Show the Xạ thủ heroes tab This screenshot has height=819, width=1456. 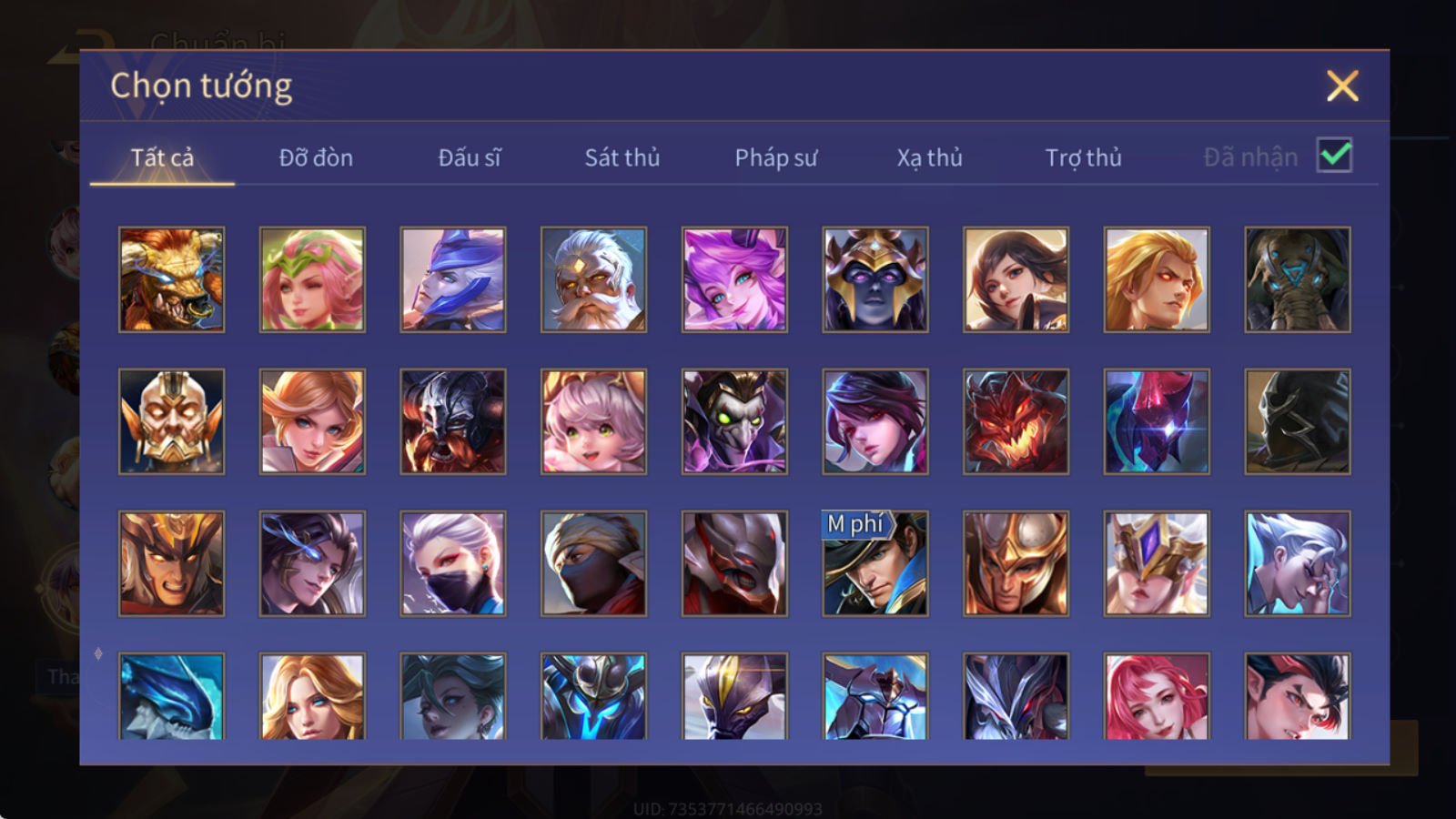929,157
